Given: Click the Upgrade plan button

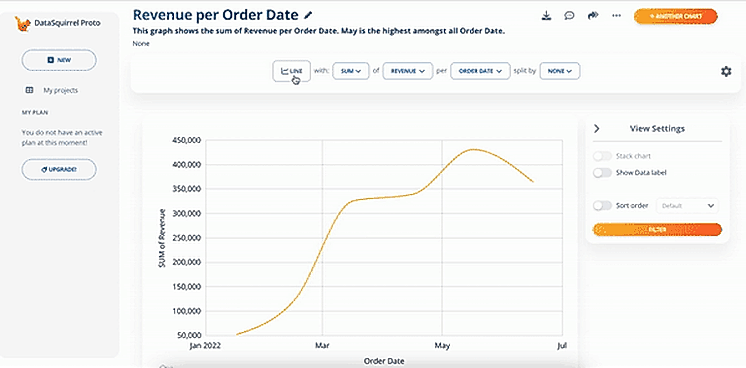Looking at the screenshot, I should click(59, 169).
